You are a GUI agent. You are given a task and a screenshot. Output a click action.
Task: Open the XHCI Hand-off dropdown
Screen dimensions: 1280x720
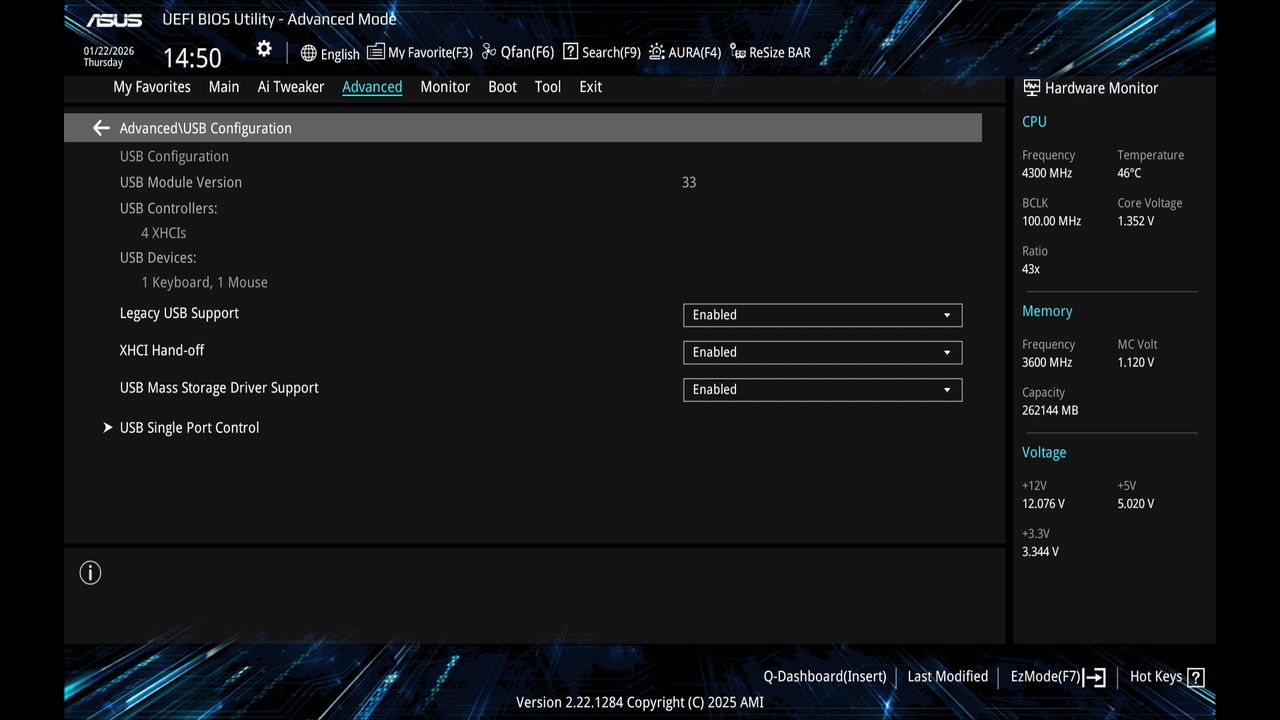pyautogui.click(x=821, y=352)
